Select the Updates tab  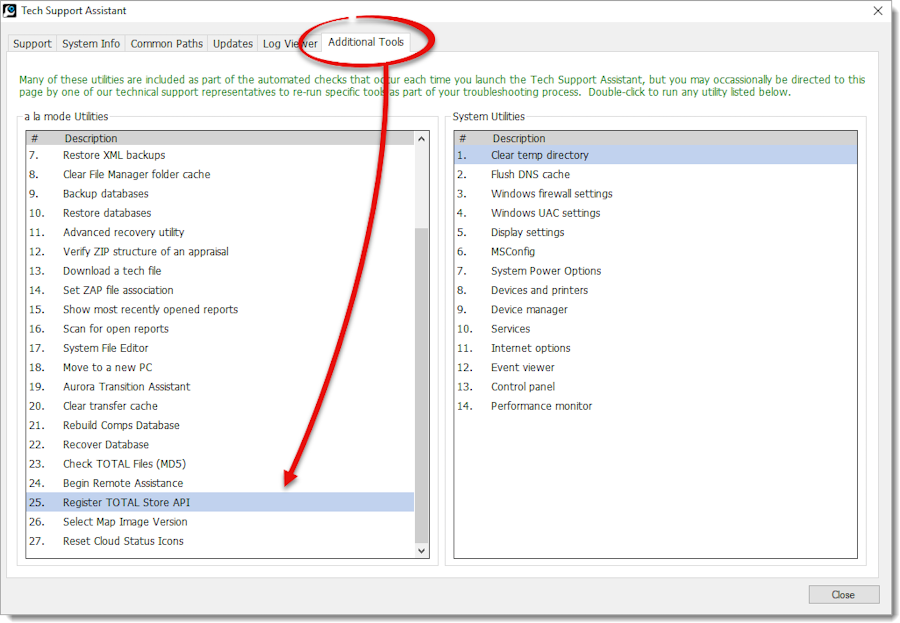(232, 44)
